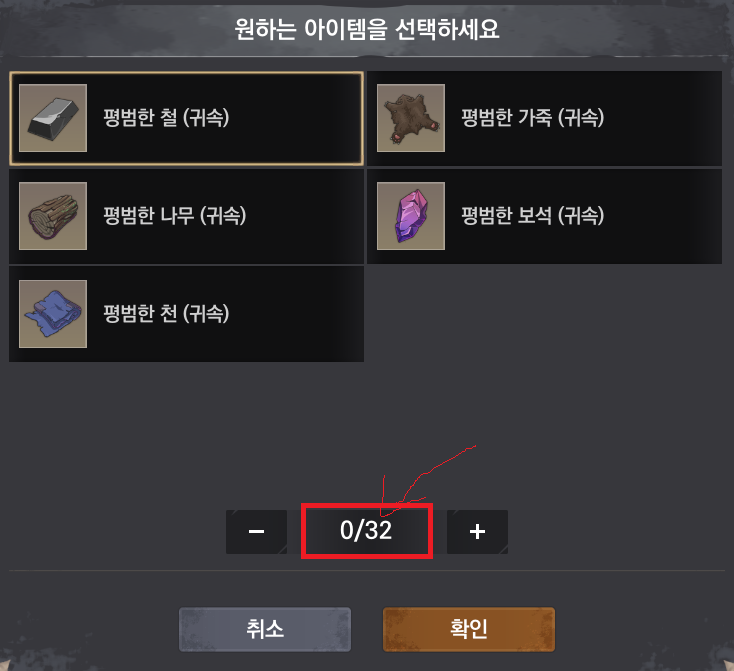734x671 pixels.
Task: Select the iron ingot item icon
Action: tap(53, 118)
